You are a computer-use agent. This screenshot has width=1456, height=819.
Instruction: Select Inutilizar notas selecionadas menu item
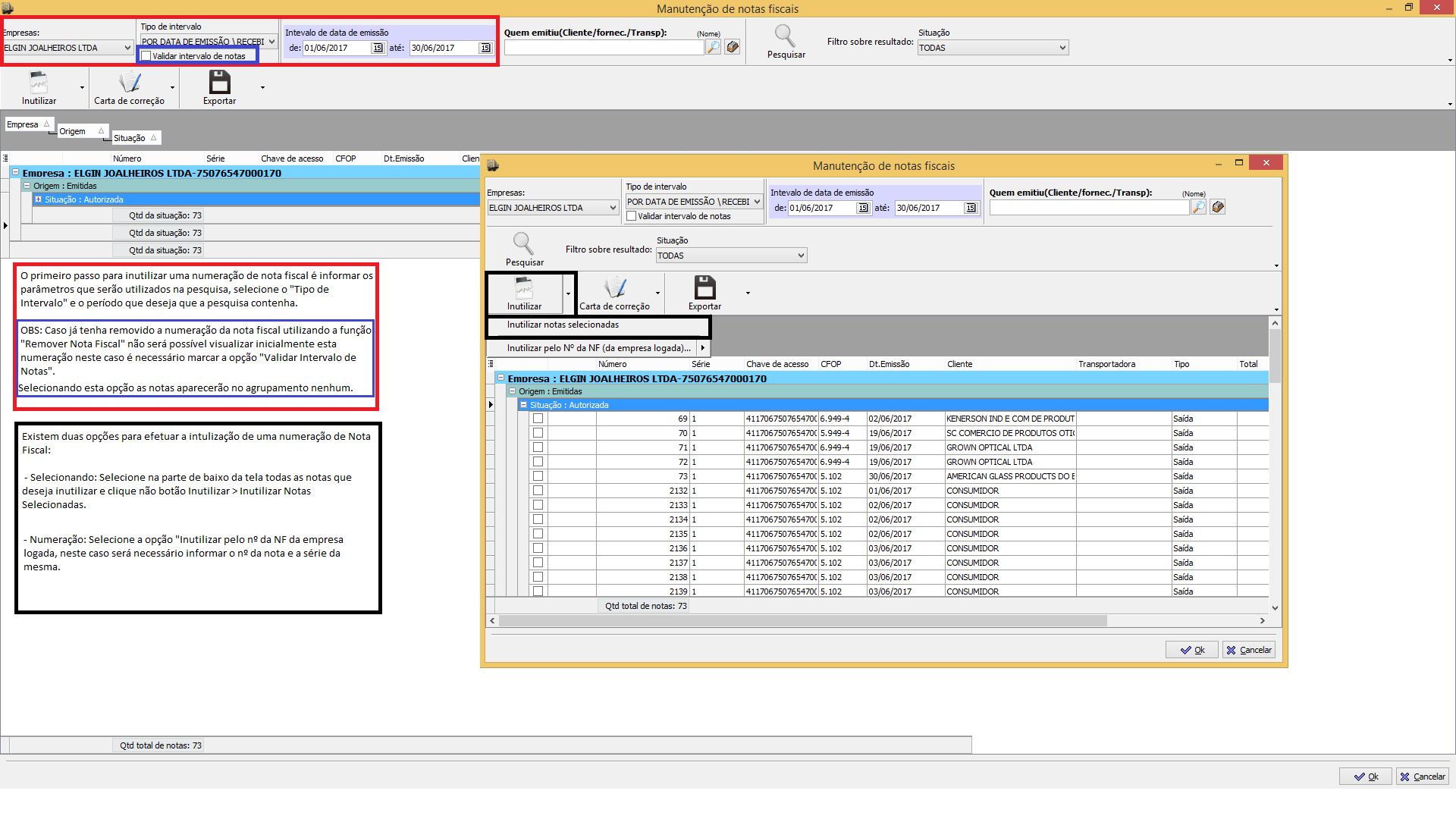coord(598,325)
